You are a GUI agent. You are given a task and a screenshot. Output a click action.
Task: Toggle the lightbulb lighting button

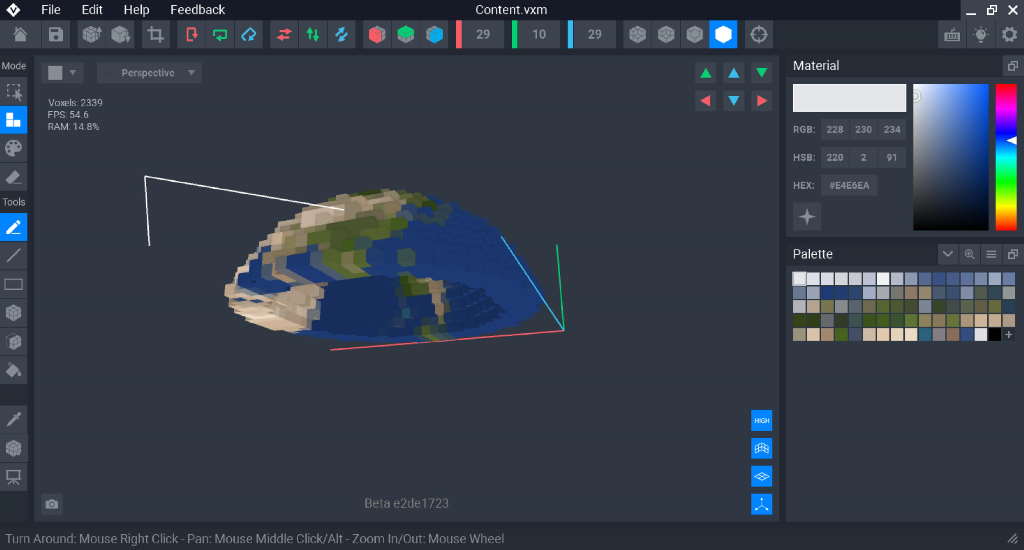[981, 35]
